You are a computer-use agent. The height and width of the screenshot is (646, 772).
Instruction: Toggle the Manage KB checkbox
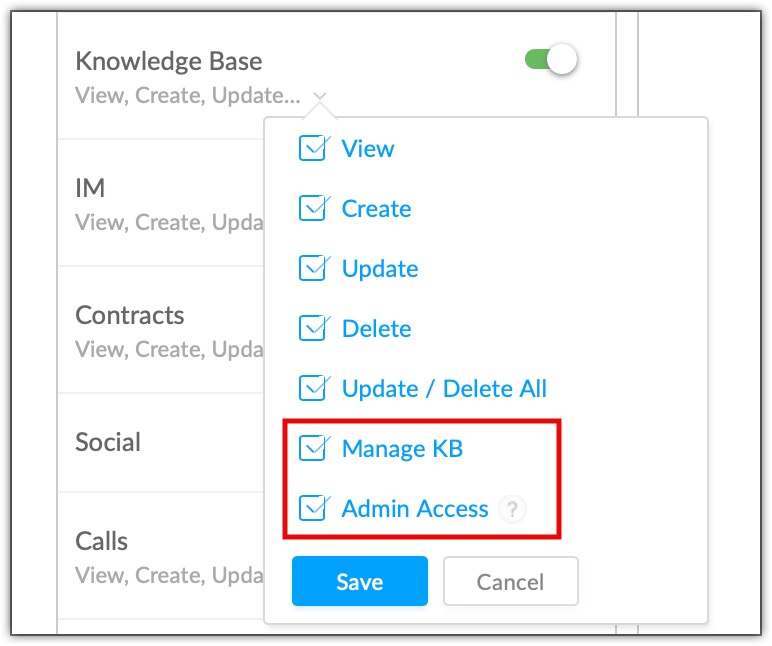[x=313, y=448]
